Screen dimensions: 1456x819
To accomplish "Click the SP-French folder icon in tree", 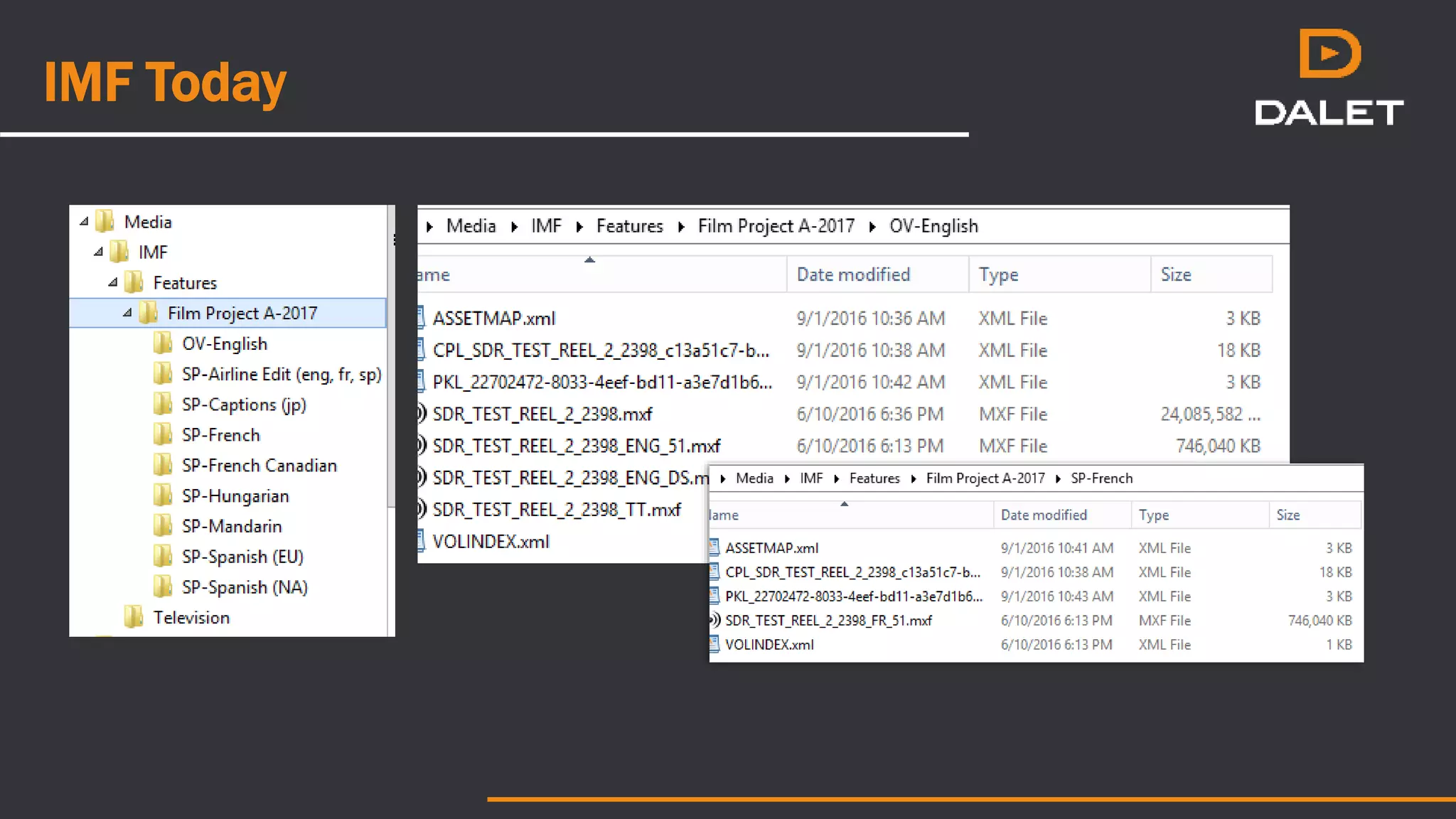I will tap(163, 434).
